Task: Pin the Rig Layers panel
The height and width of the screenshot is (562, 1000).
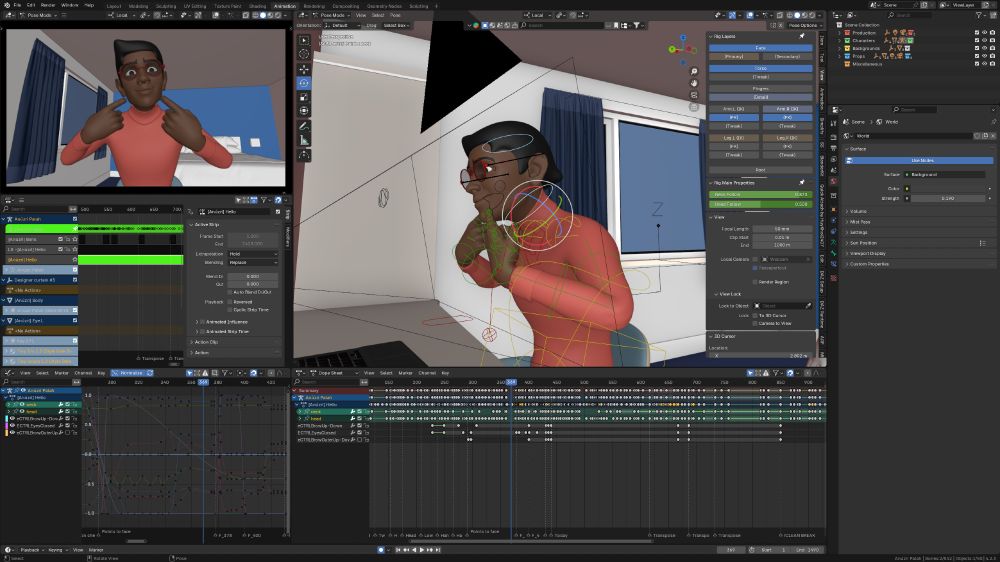Action: coord(801,37)
